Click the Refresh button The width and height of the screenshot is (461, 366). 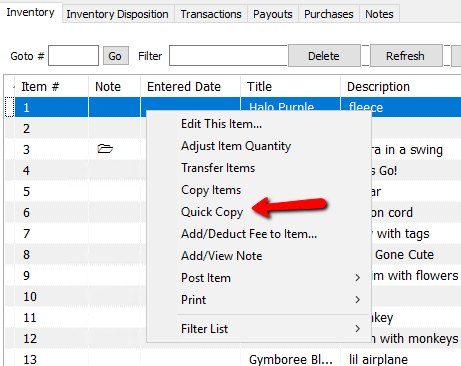pyautogui.click(x=406, y=56)
